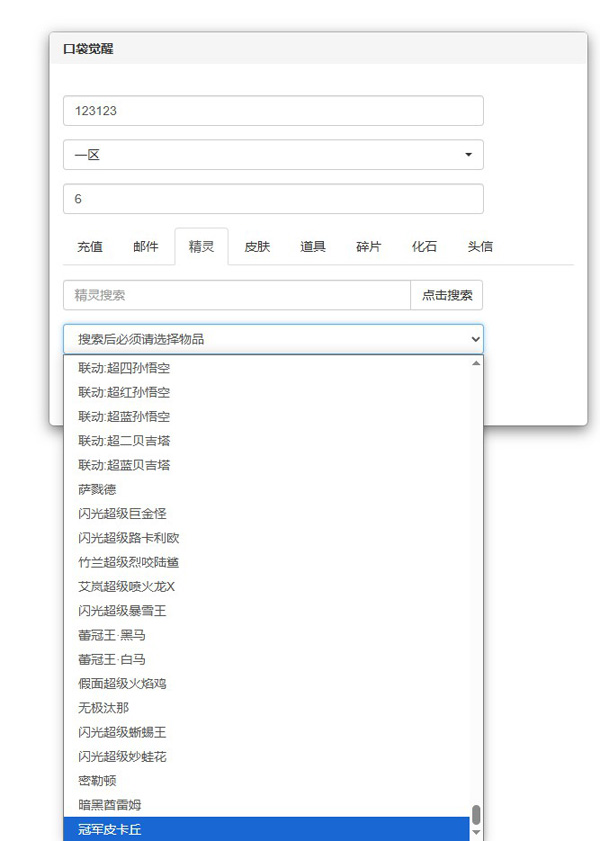Select option 联动:超四孙悟空
This screenshot has height=841, width=600.
[x=266, y=368]
